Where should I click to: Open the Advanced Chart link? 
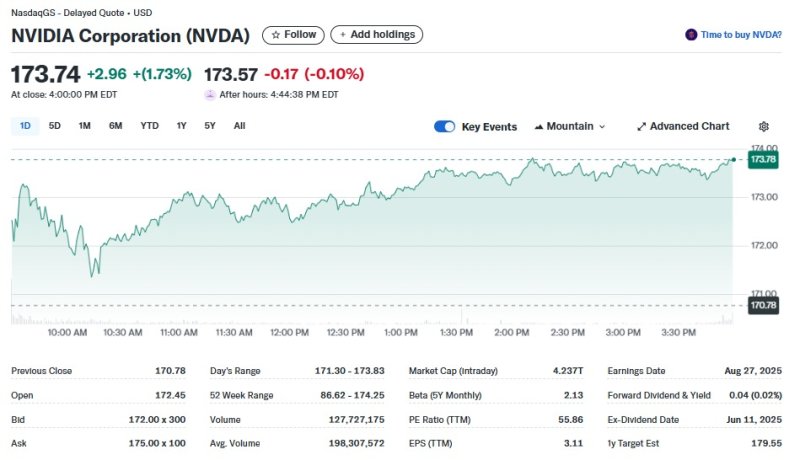click(x=683, y=126)
